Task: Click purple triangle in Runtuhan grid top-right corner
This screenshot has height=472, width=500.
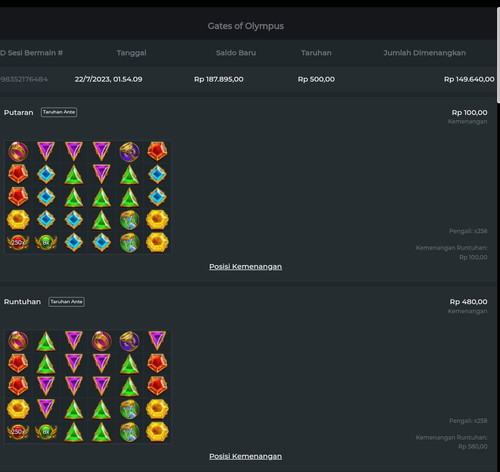Action: click(157, 341)
